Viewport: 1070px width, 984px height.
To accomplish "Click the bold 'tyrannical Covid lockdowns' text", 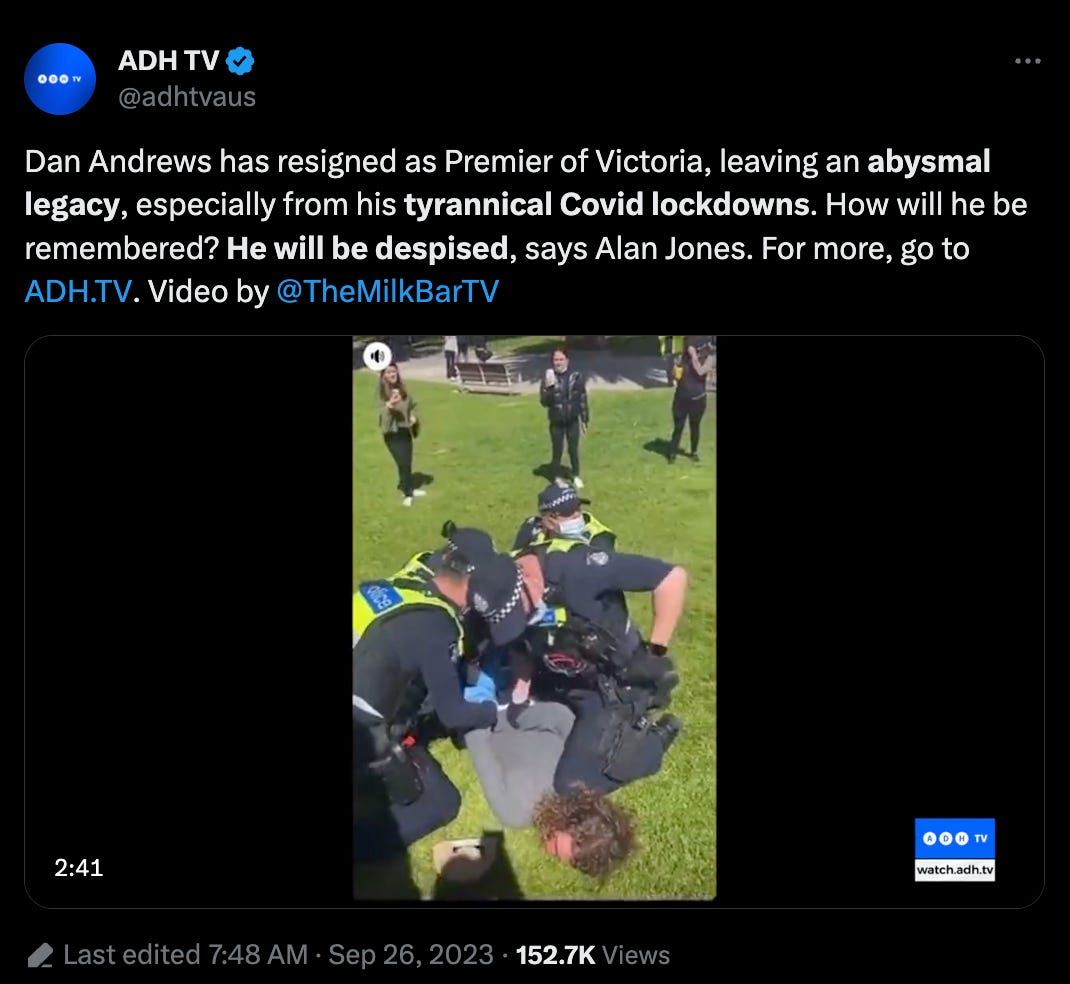I will coord(607,205).
